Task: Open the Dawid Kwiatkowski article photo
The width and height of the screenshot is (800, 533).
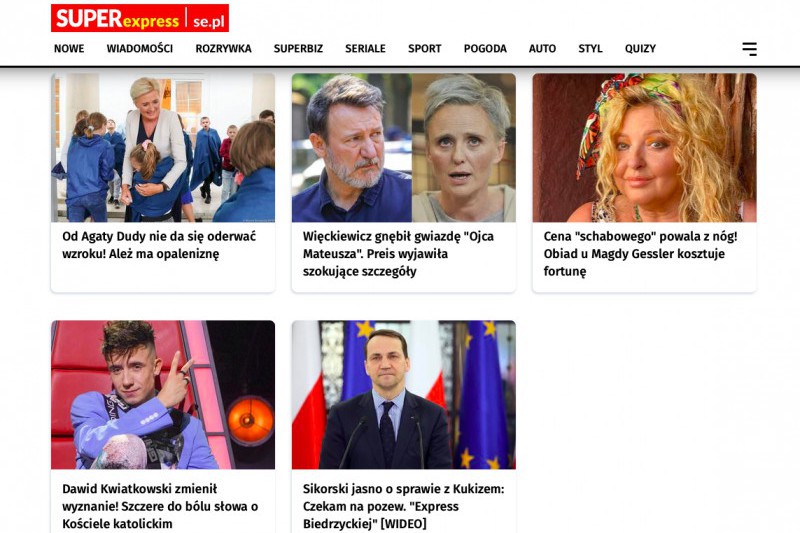Action: coord(163,395)
